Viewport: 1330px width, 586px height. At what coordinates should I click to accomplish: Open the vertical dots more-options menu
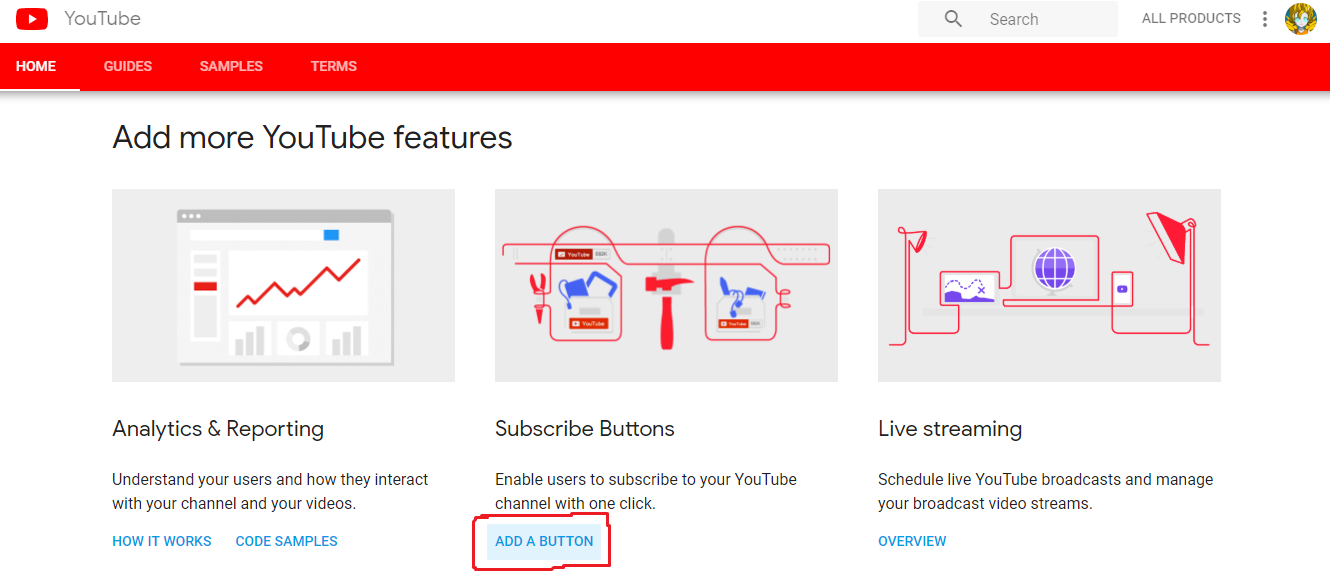(x=1265, y=19)
